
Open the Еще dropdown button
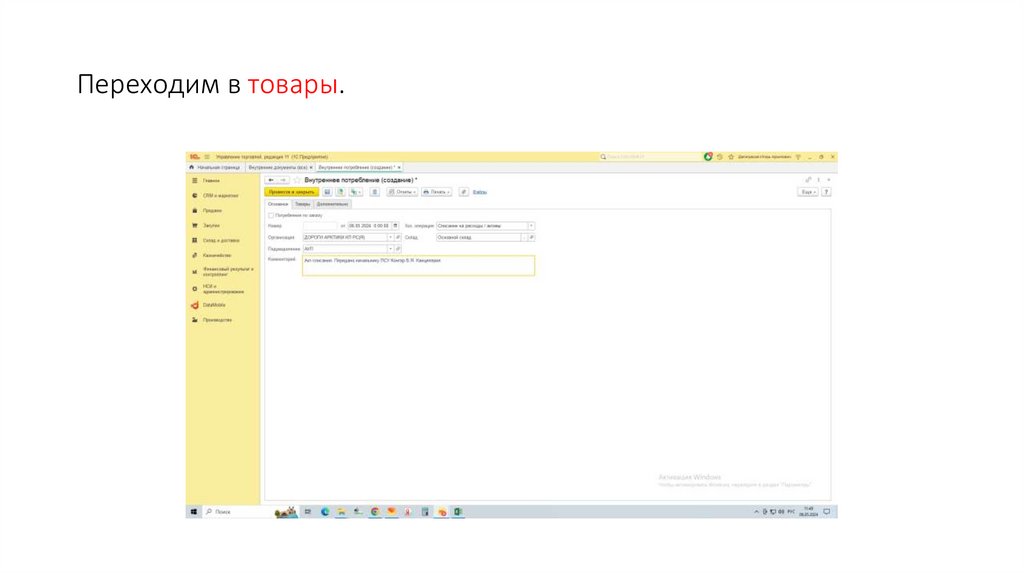(x=808, y=192)
